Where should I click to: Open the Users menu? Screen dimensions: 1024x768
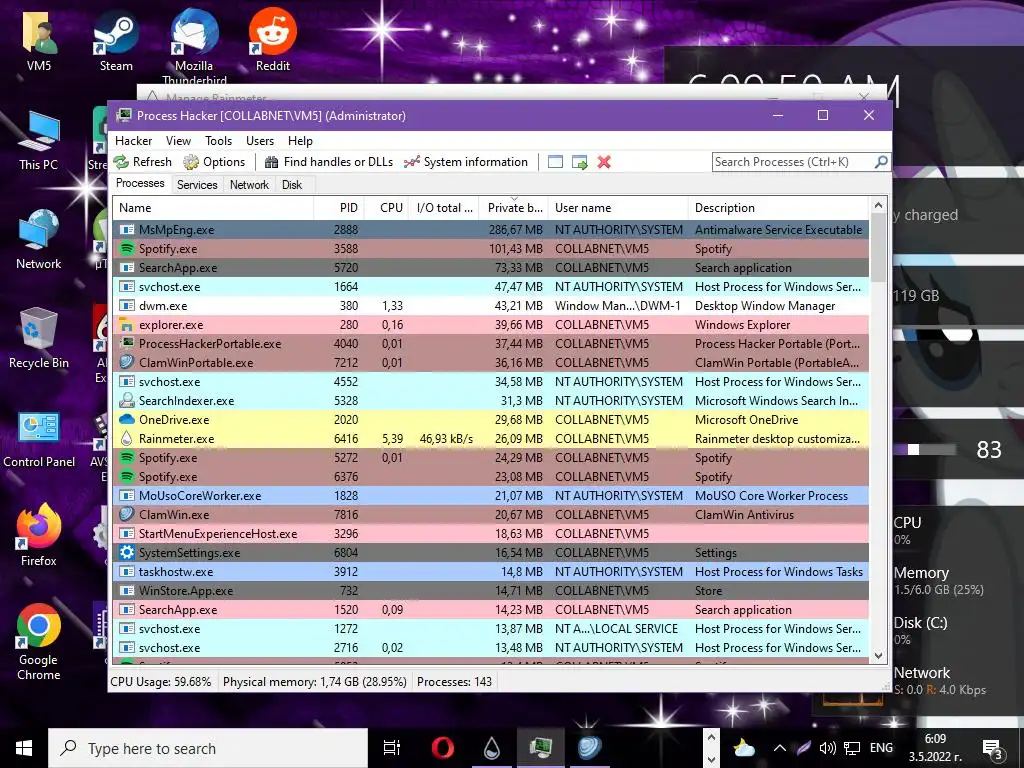click(x=260, y=141)
